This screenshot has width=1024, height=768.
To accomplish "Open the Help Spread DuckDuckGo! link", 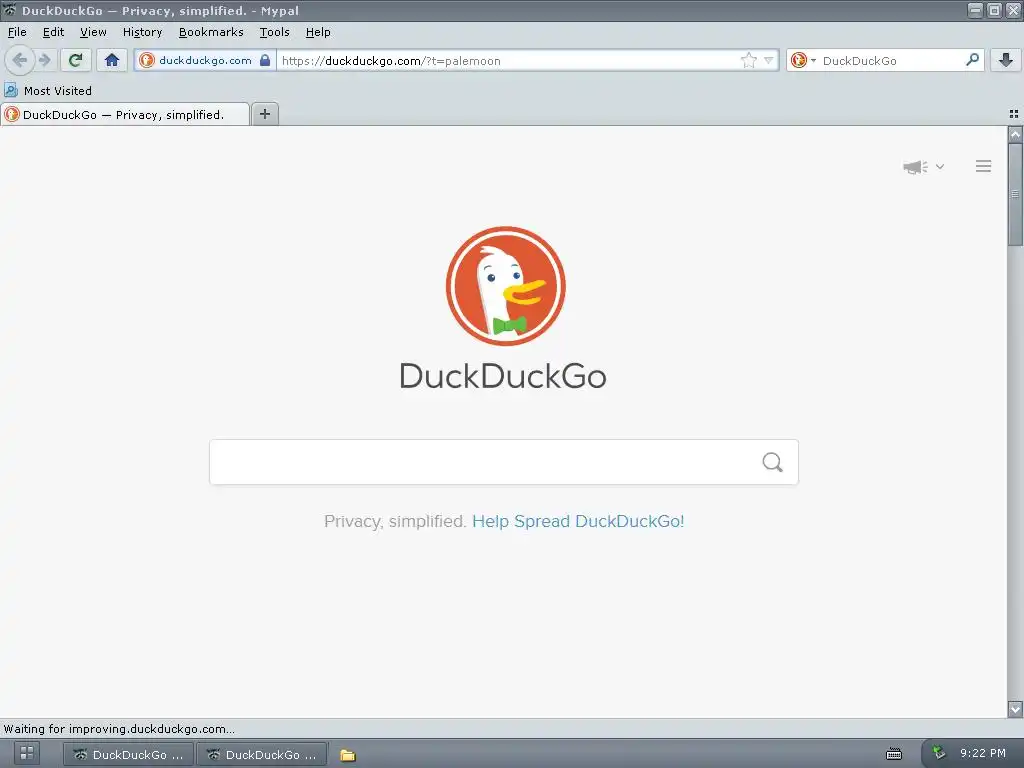I will [578, 521].
